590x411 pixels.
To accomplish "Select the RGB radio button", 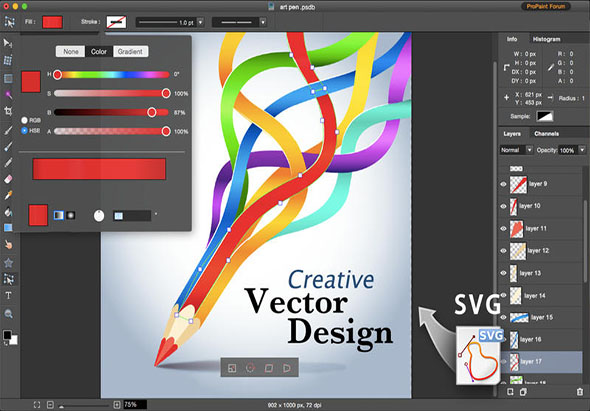I will pos(24,120).
